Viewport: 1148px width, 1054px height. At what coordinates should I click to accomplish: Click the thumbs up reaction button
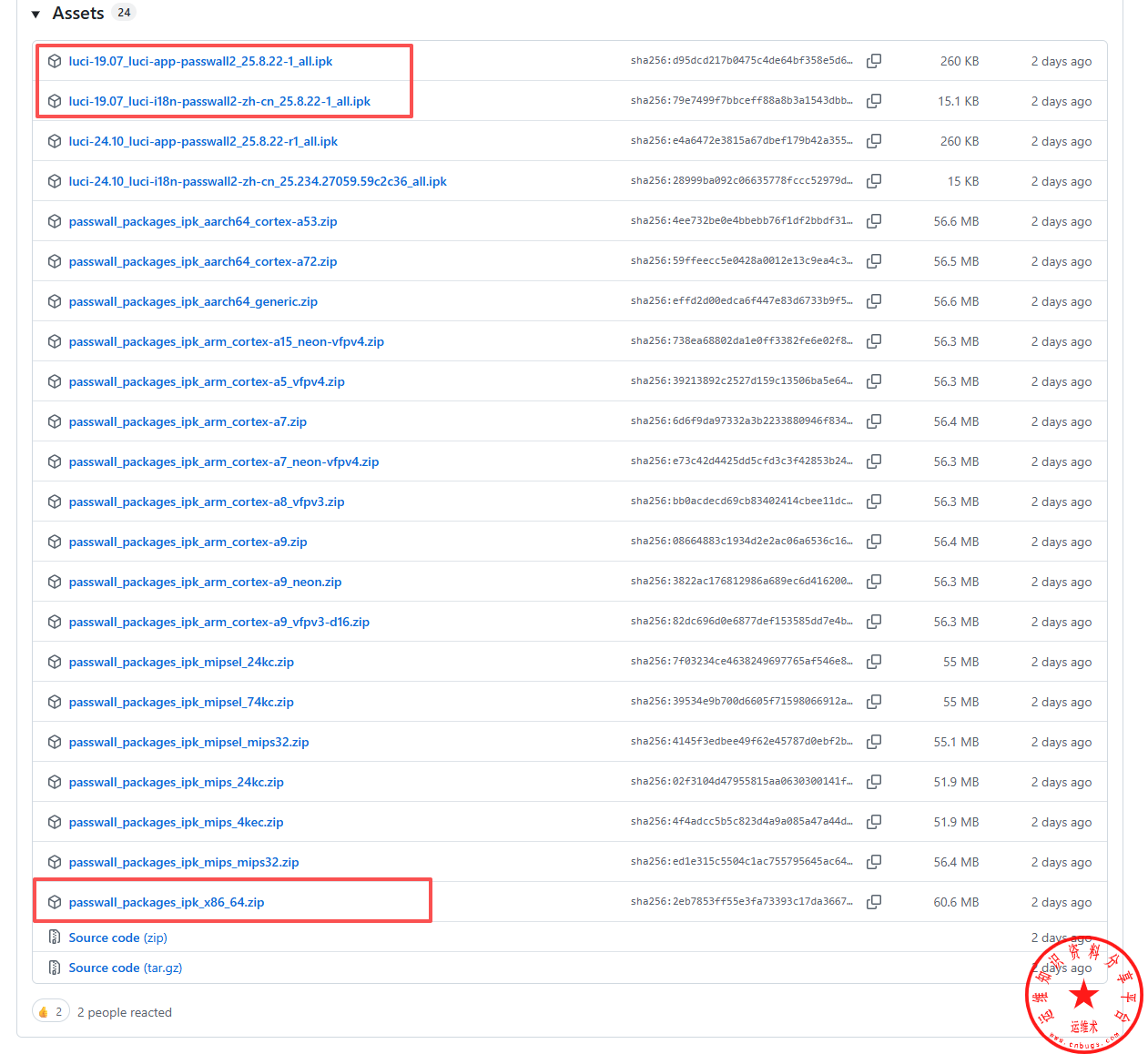coord(51,1011)
